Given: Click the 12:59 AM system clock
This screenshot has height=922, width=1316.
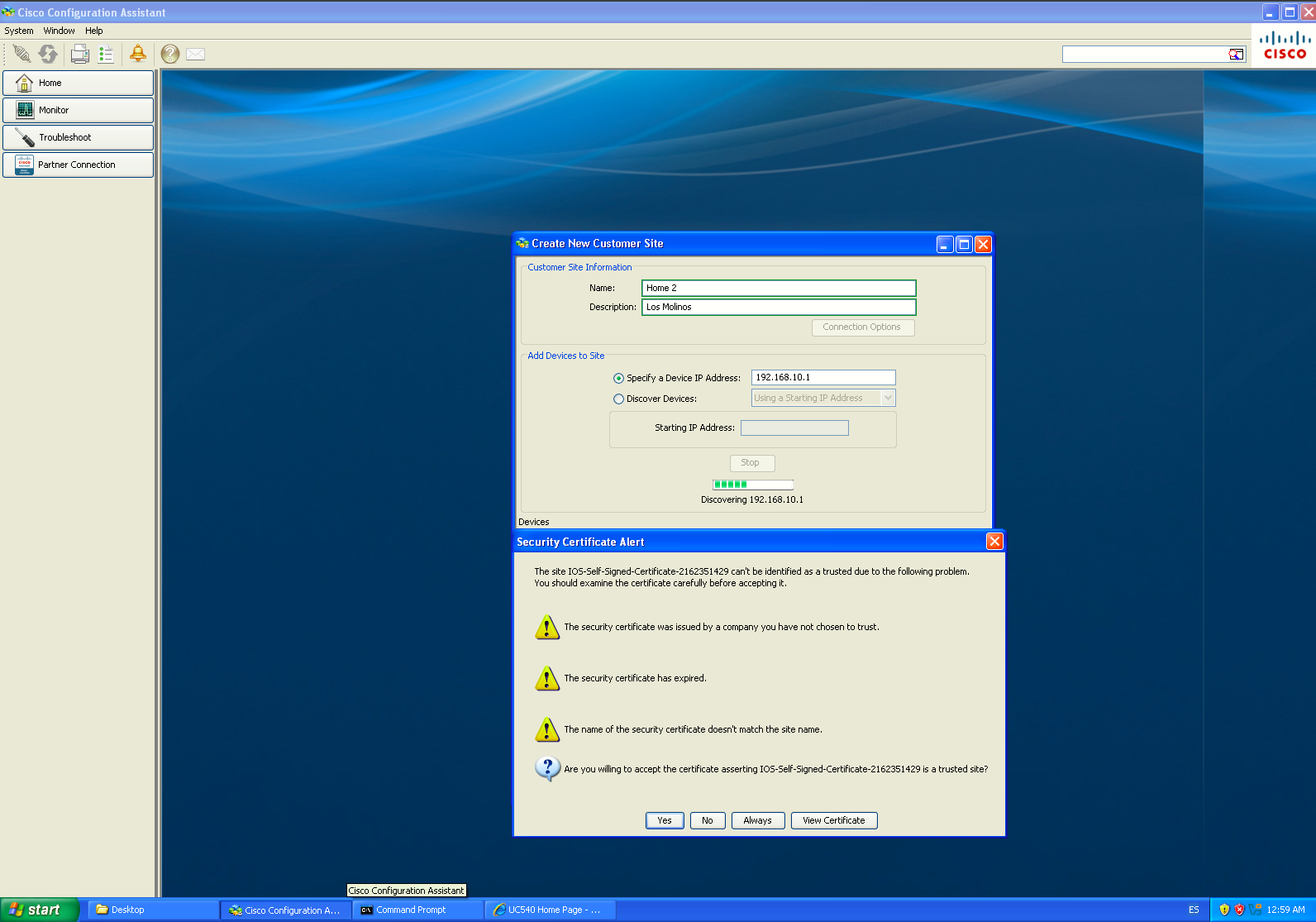Looking at the screenshot, I should click(1286, 910).
